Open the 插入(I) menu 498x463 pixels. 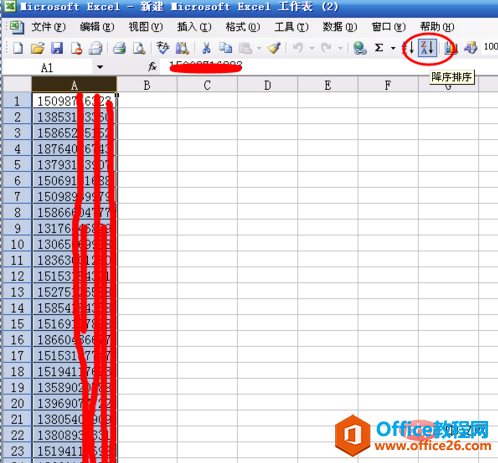coord(194,27)
